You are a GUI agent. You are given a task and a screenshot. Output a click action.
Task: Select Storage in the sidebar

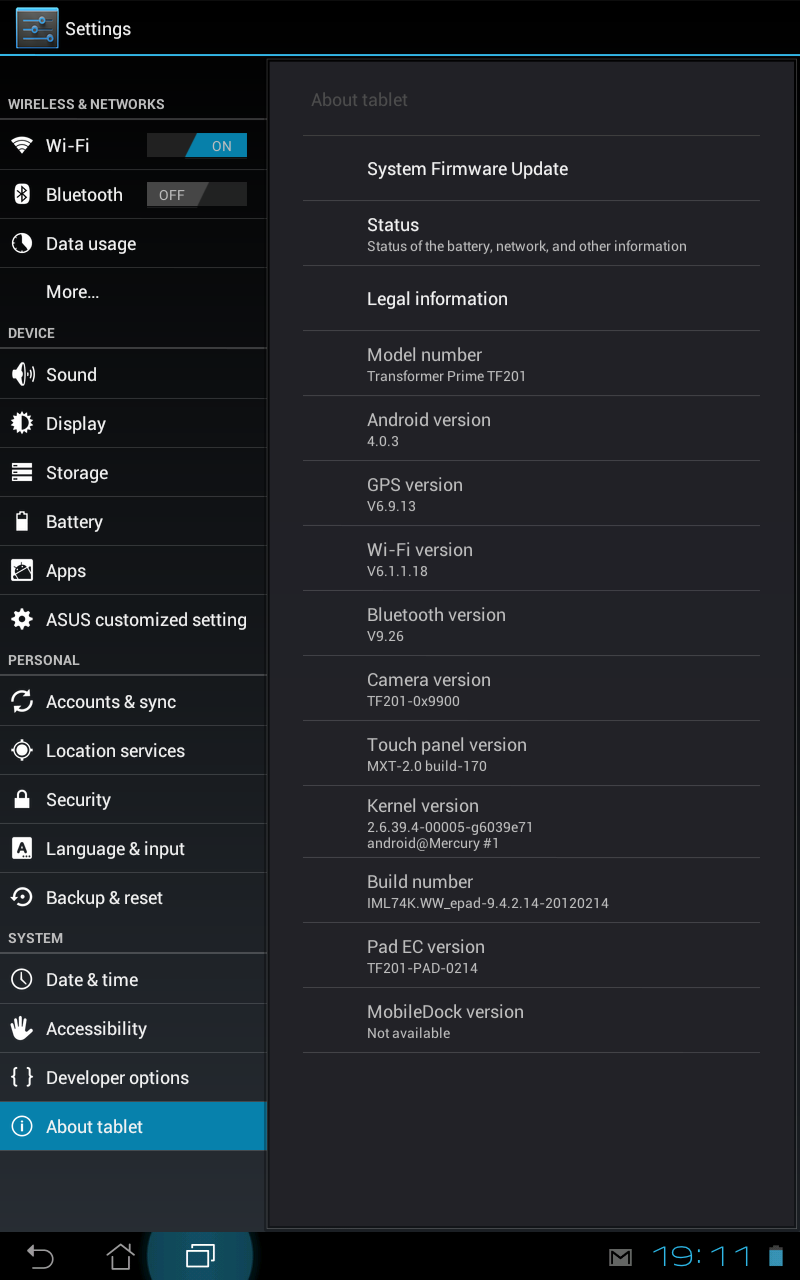(x=133, y=473)
